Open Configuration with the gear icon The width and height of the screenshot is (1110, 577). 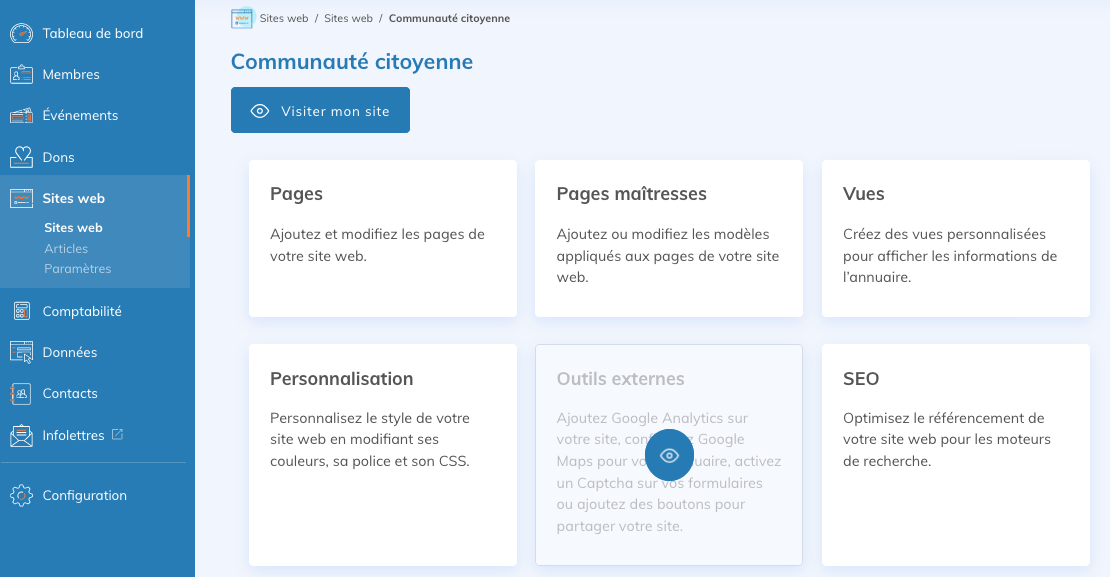20,495
